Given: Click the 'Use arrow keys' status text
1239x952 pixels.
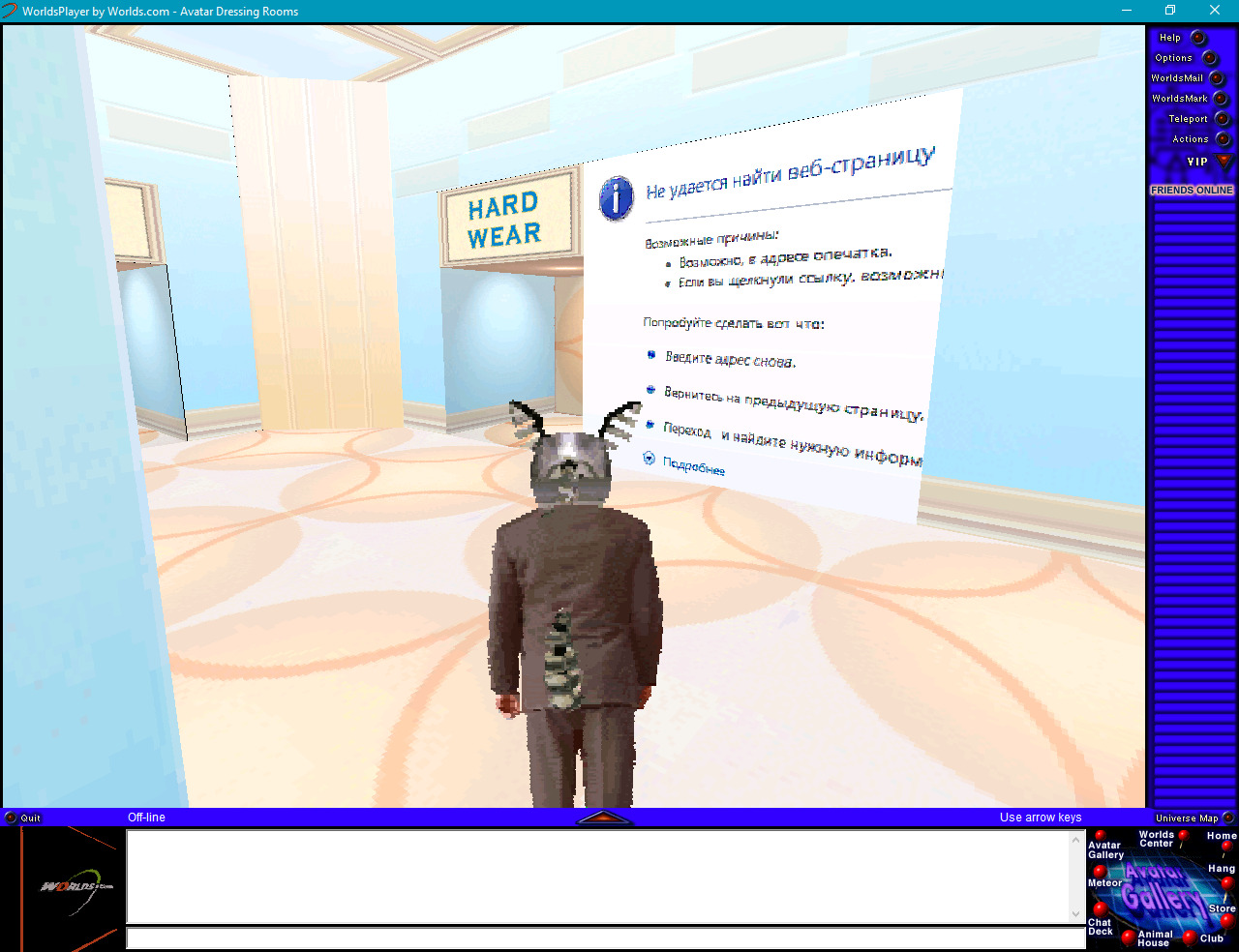Looking at the screenshot, I should (x=1041, y=818).
